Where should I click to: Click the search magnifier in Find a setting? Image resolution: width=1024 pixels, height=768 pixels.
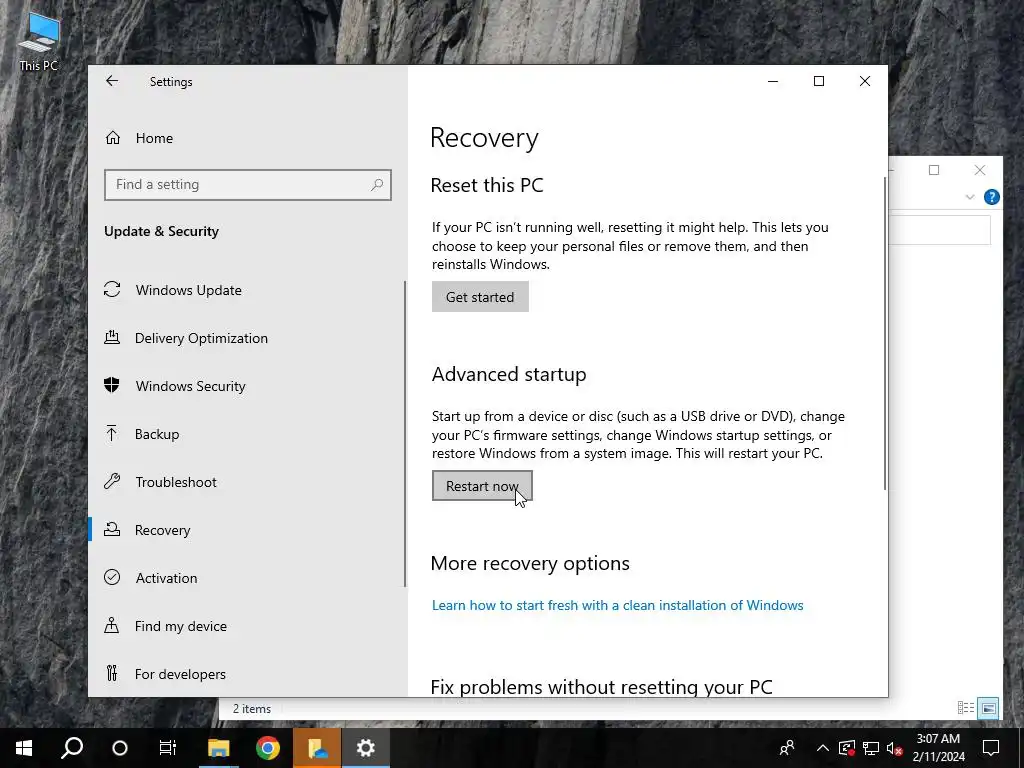tap(377, 185)
